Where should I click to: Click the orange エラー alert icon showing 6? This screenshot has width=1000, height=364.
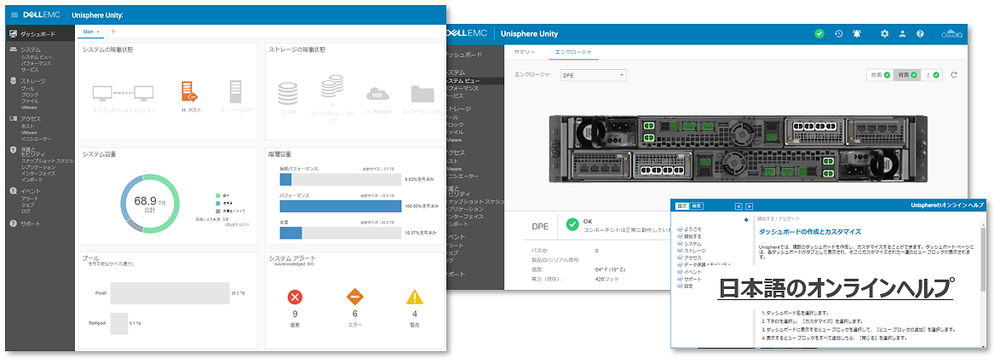[355, 297]
